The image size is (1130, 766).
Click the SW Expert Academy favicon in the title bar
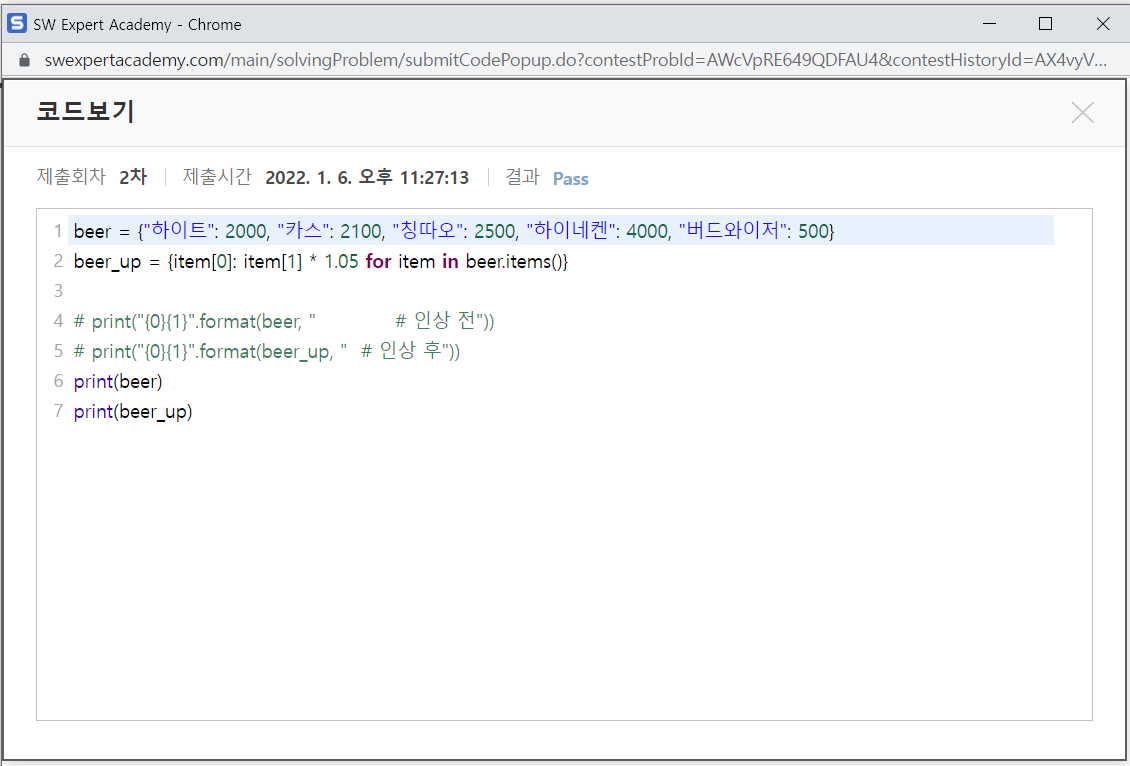pyautogui.click(x=17, y=23)
